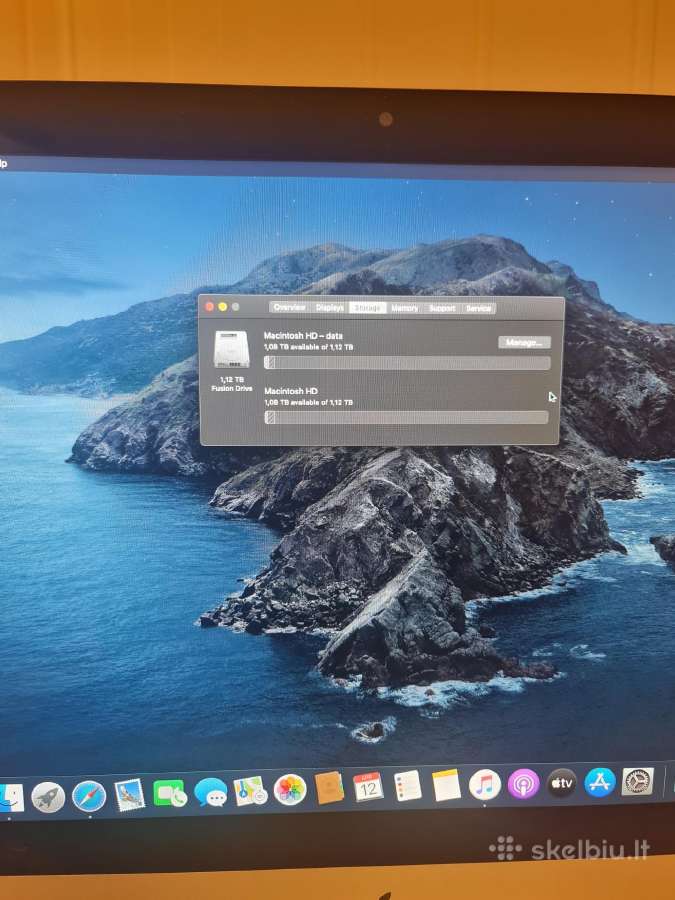
Task: Open System Preferences from the Dock
Action: (x=638, y=781)
